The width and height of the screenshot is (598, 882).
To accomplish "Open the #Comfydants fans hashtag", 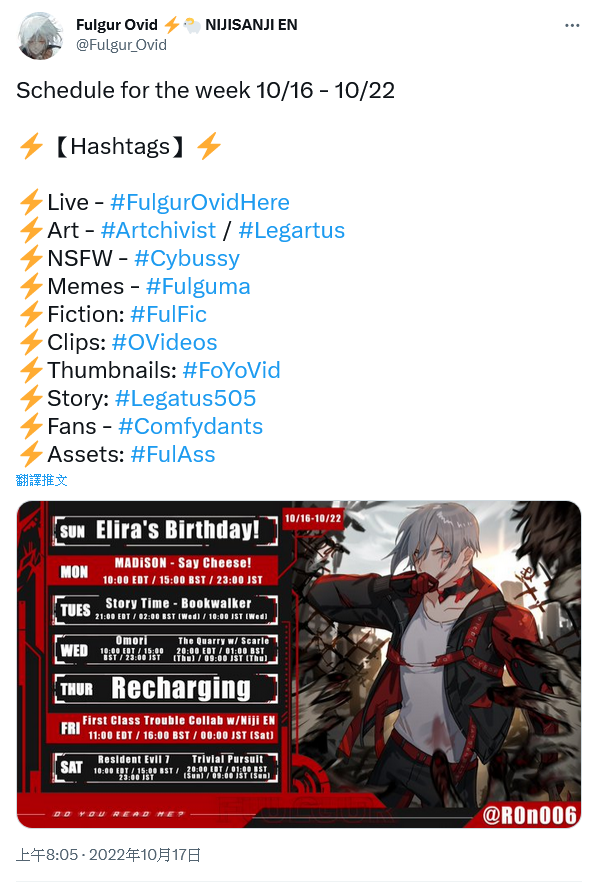I will [191, 427].
